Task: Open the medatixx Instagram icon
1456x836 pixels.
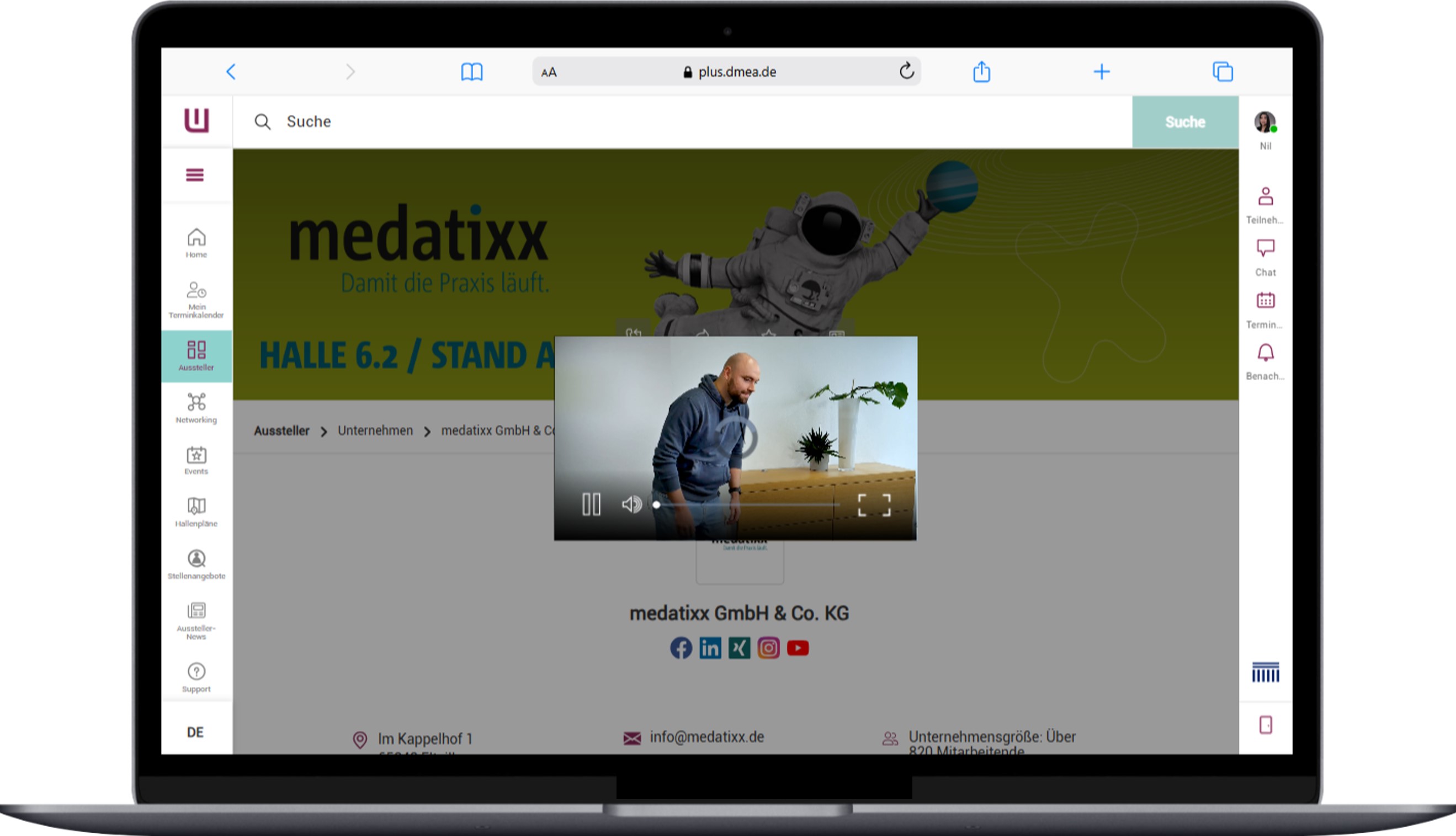Action: (x=768, y=648)
